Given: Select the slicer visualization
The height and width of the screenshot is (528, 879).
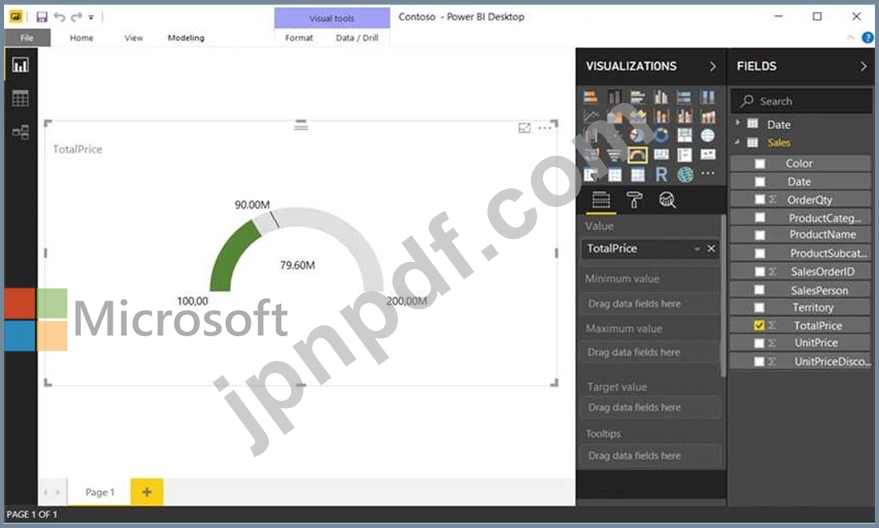Looking at the screenshot, I should point(590,174).
